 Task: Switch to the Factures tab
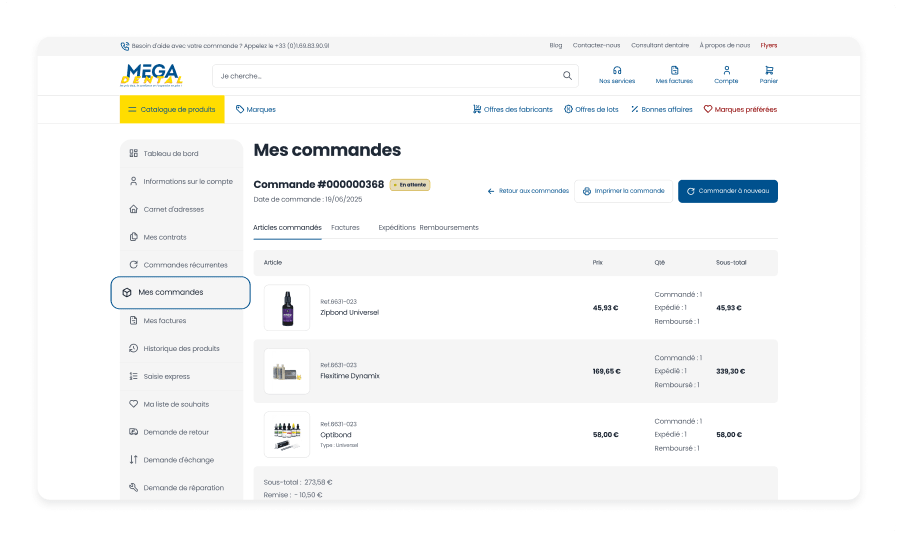click(345, 228)
